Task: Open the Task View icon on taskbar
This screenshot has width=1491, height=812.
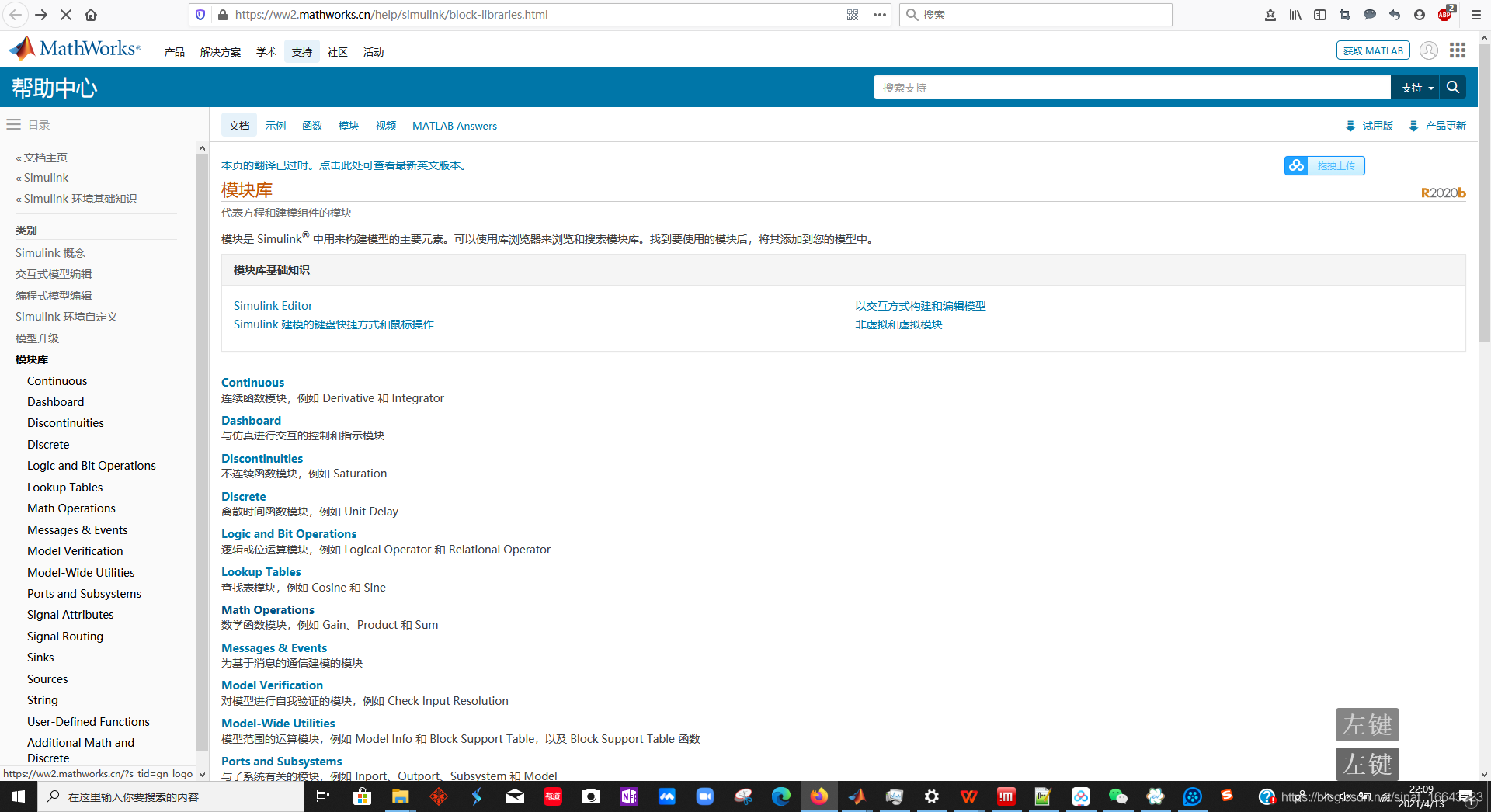Action: click(x=323, y=796)
